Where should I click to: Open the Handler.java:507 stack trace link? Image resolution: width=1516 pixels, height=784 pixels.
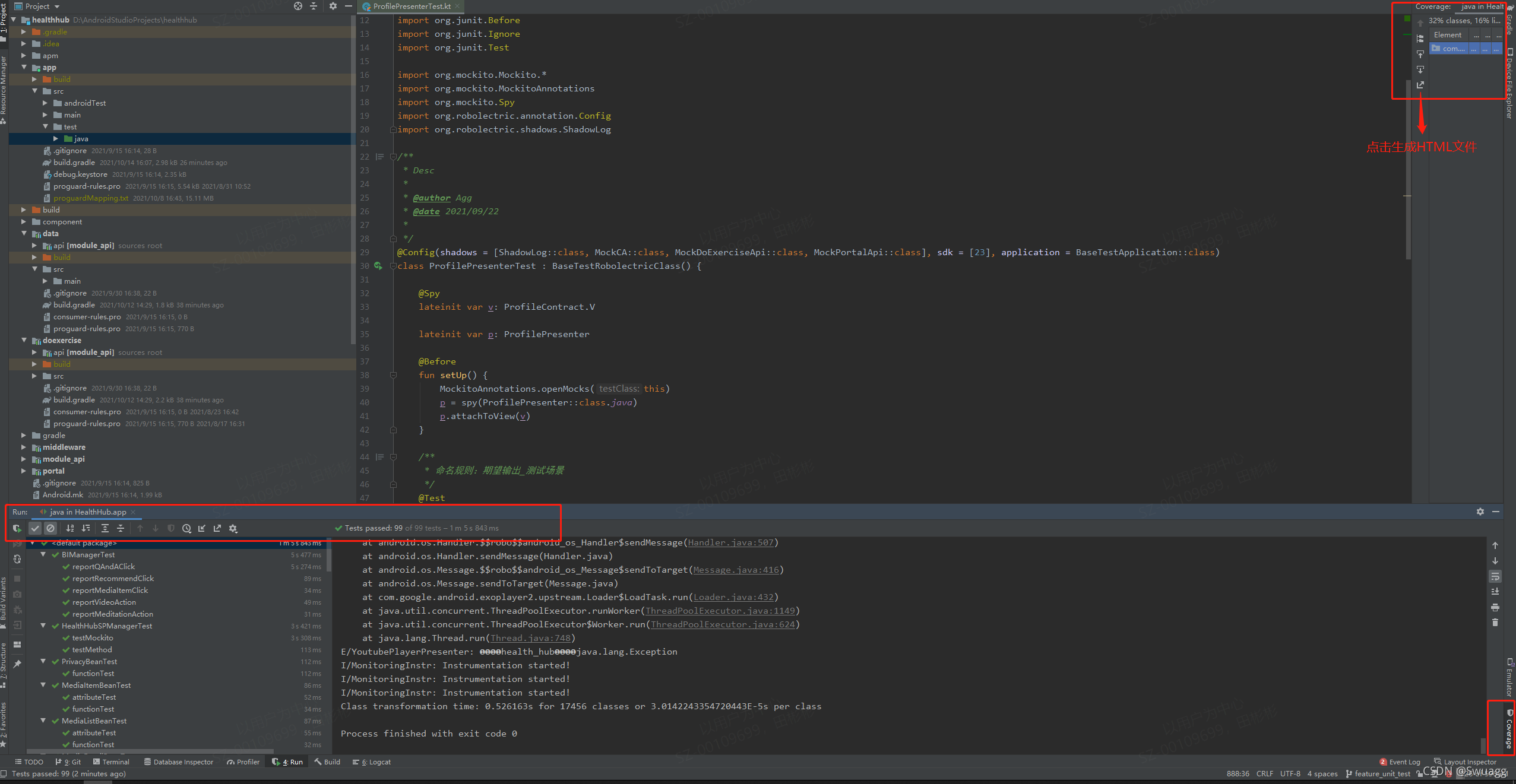pos(730,542)
